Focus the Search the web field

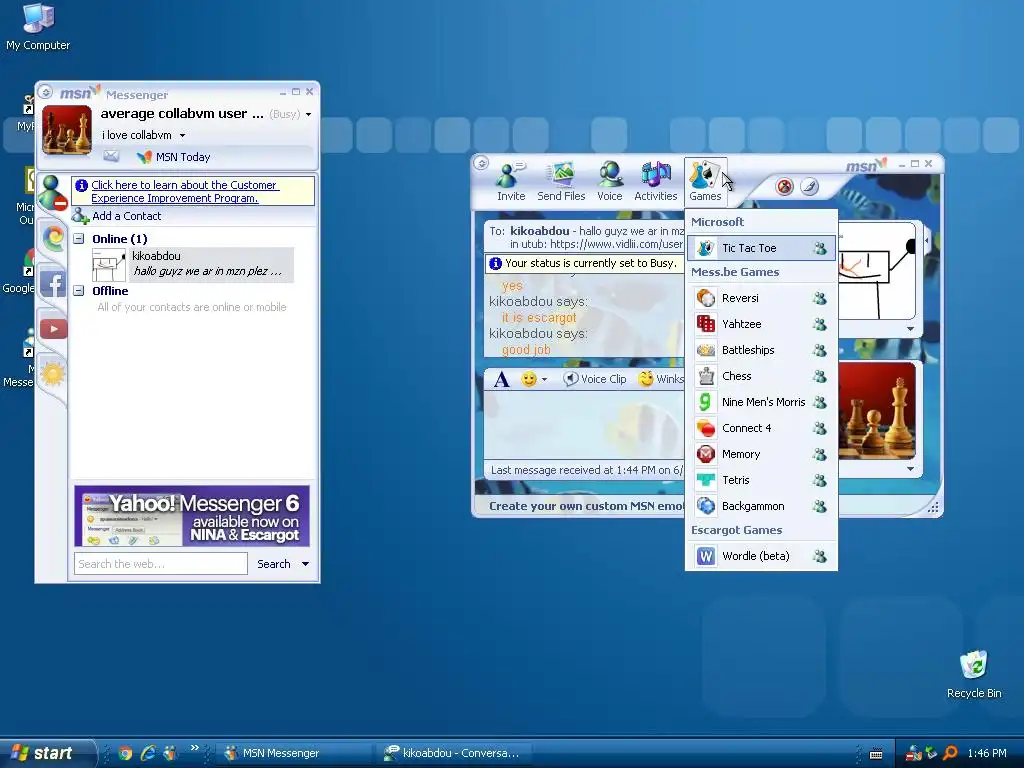click(161, 564)
